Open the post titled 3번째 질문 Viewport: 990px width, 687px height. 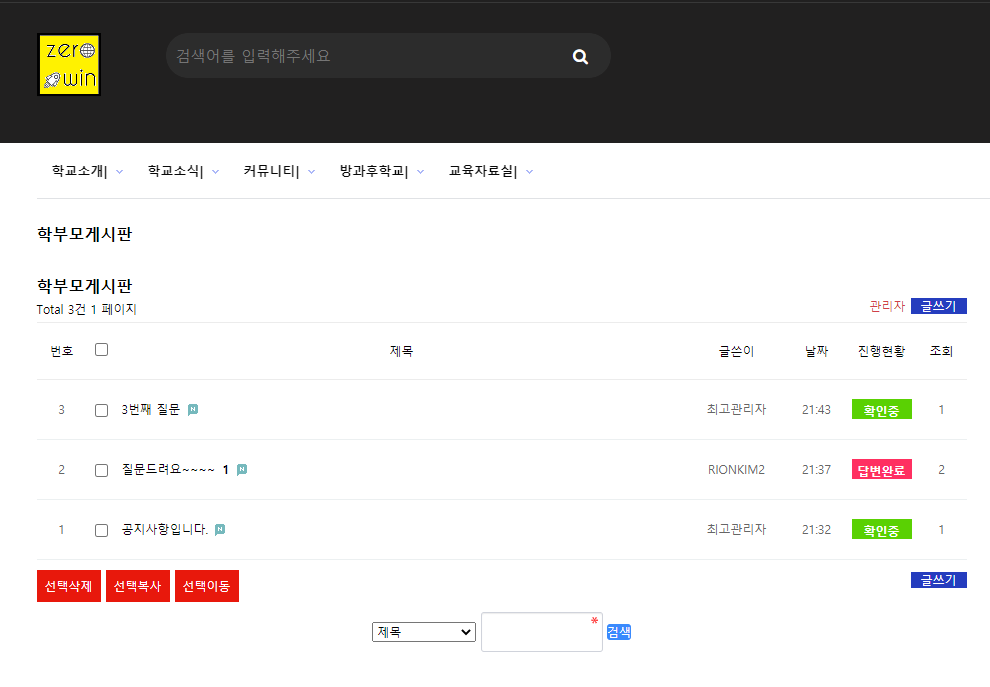[x=151, y=410]
